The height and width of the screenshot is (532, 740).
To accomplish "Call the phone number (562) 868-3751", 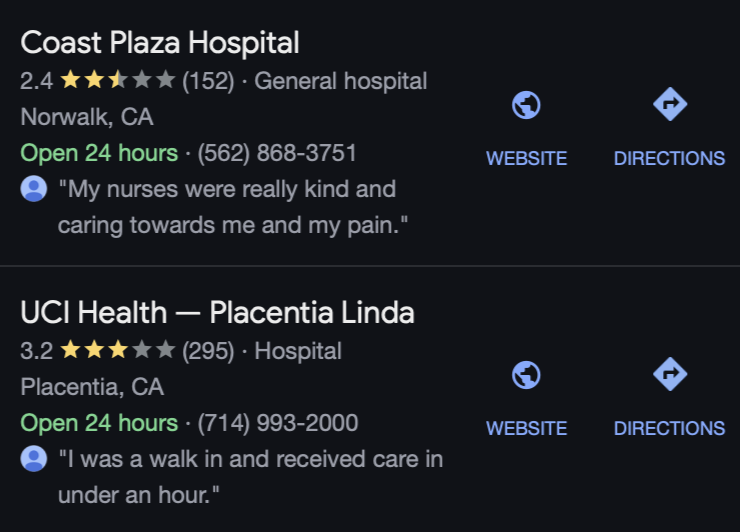I will 277,153.
